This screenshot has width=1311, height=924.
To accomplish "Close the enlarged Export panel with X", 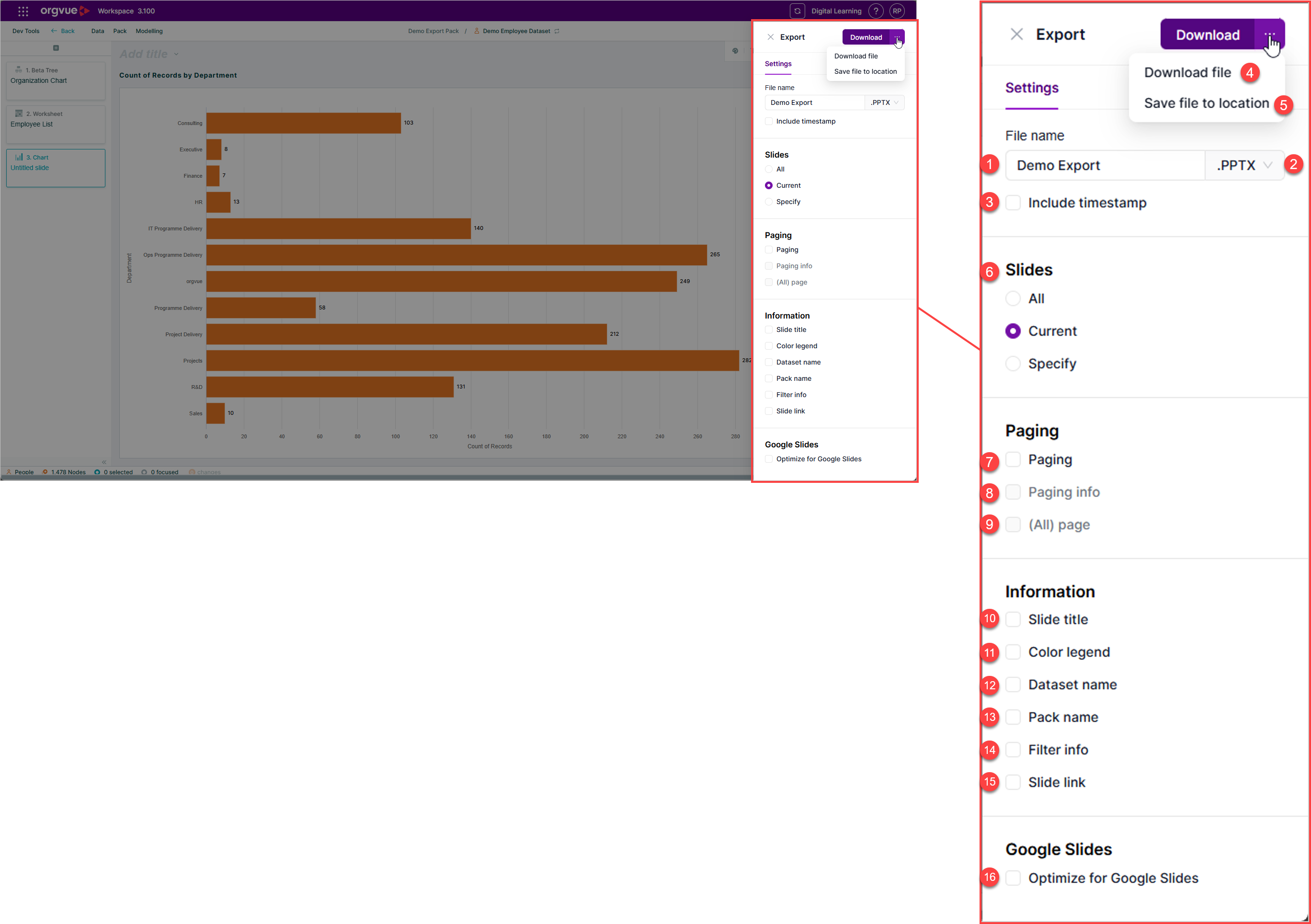I will 1016,34.
